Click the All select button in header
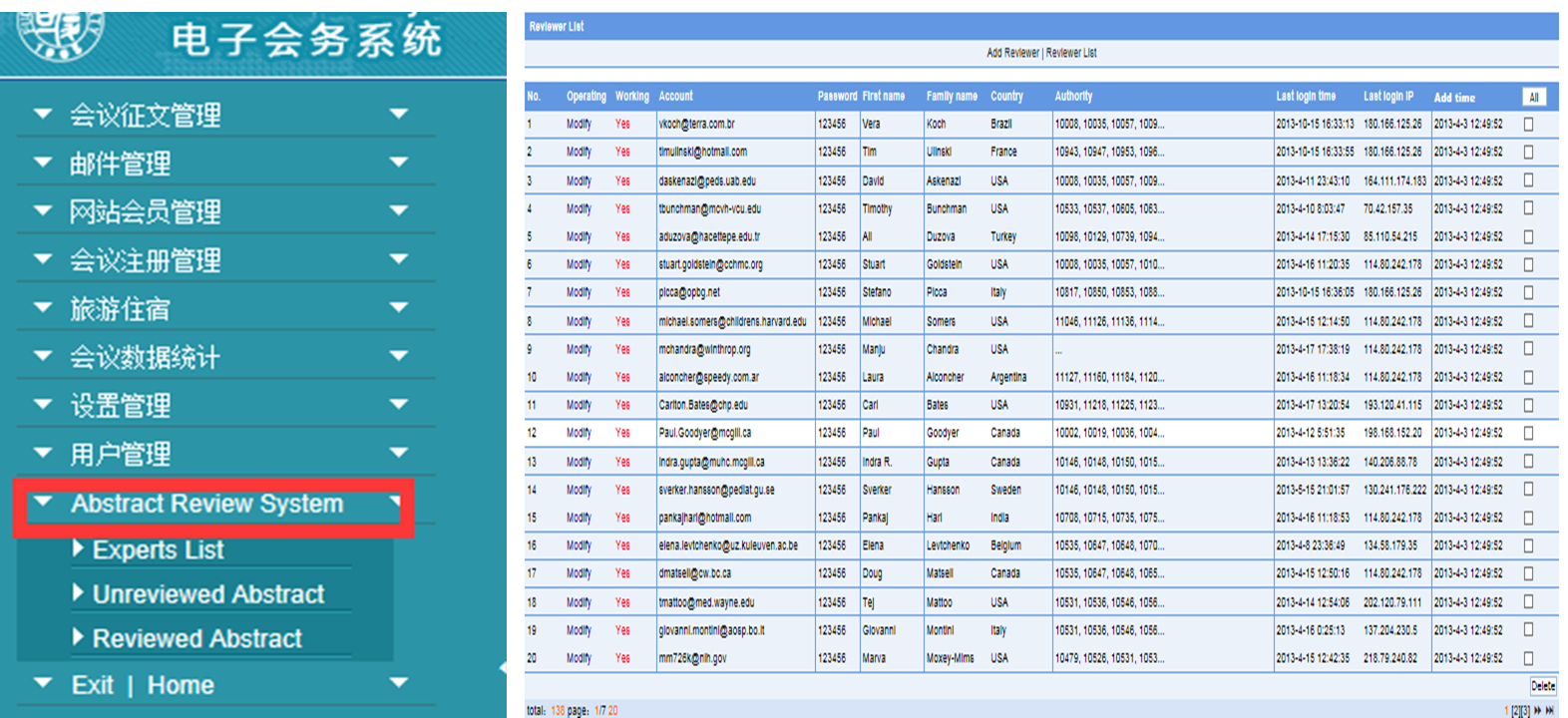The image size is (1568, 718). 1534,97
